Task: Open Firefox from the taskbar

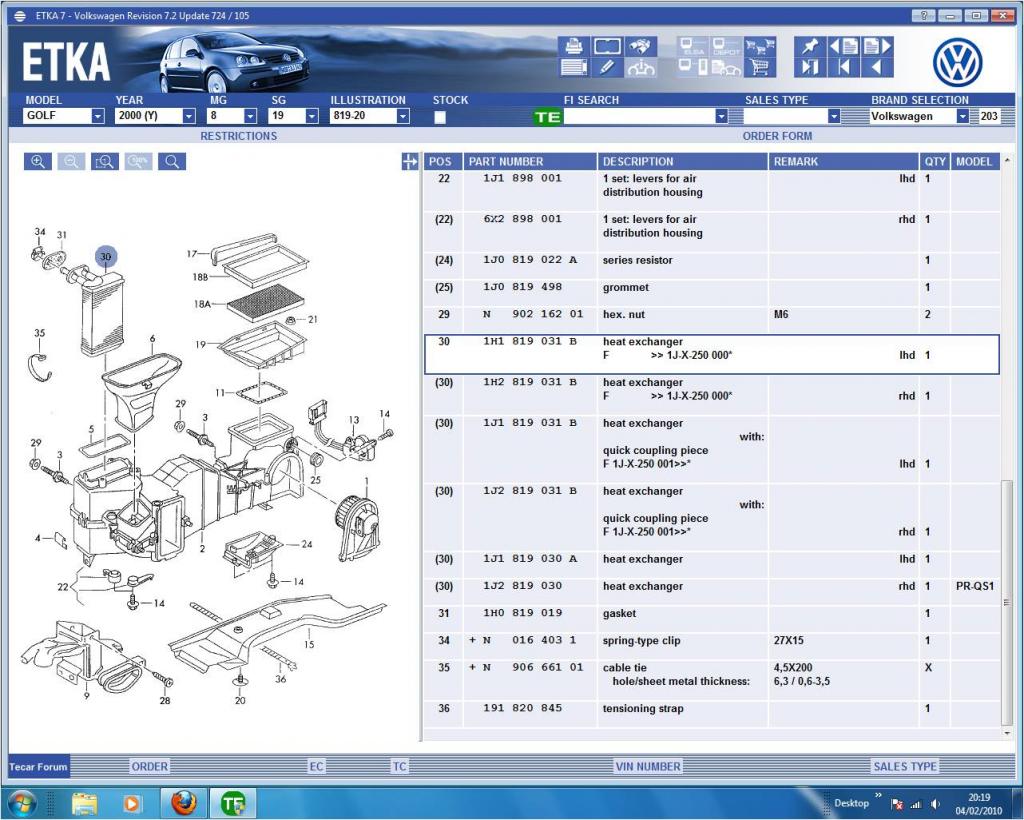Action: click(184, 803)
